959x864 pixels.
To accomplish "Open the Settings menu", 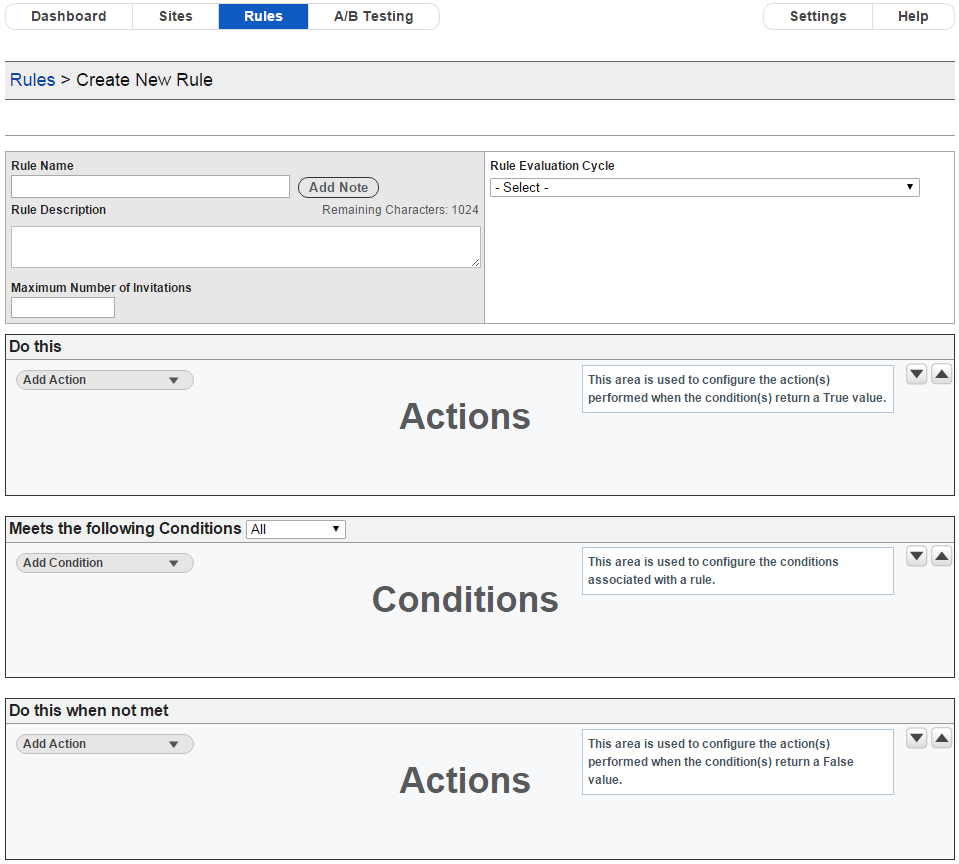I will (818, 17).
